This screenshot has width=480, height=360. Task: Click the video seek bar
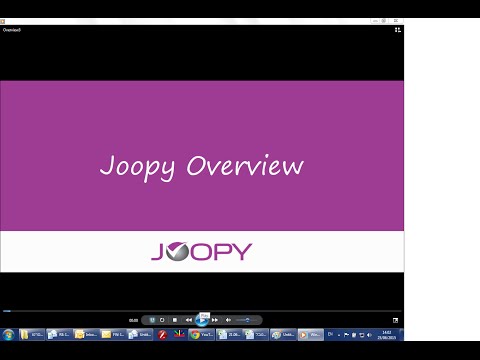(x=202, y=311)
